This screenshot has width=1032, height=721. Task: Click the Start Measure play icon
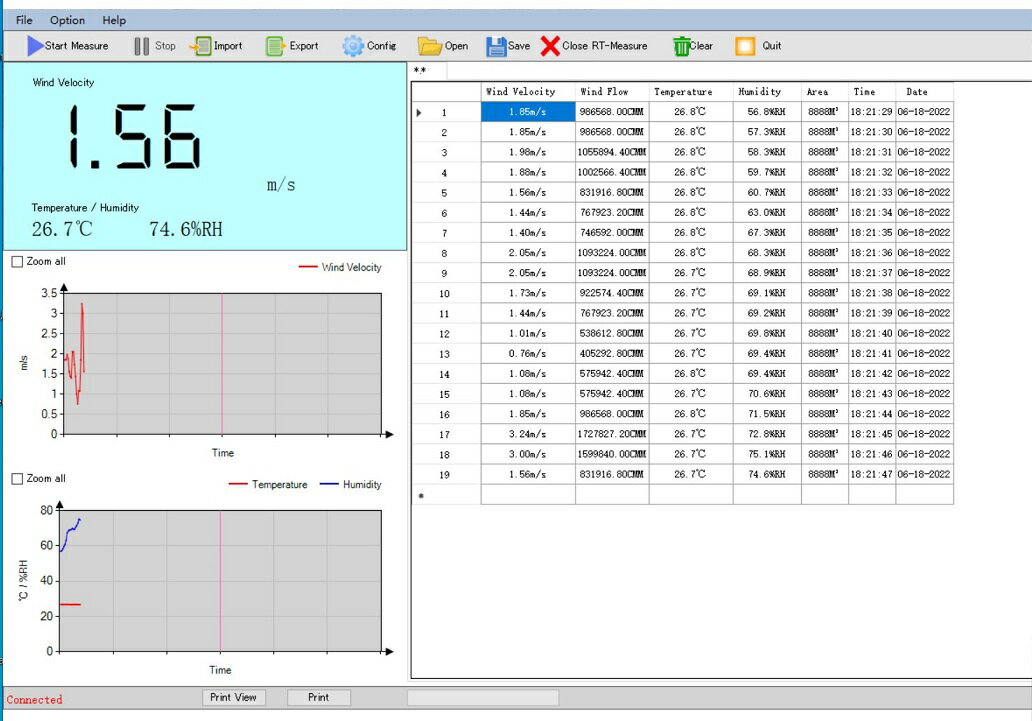[35, 46]
